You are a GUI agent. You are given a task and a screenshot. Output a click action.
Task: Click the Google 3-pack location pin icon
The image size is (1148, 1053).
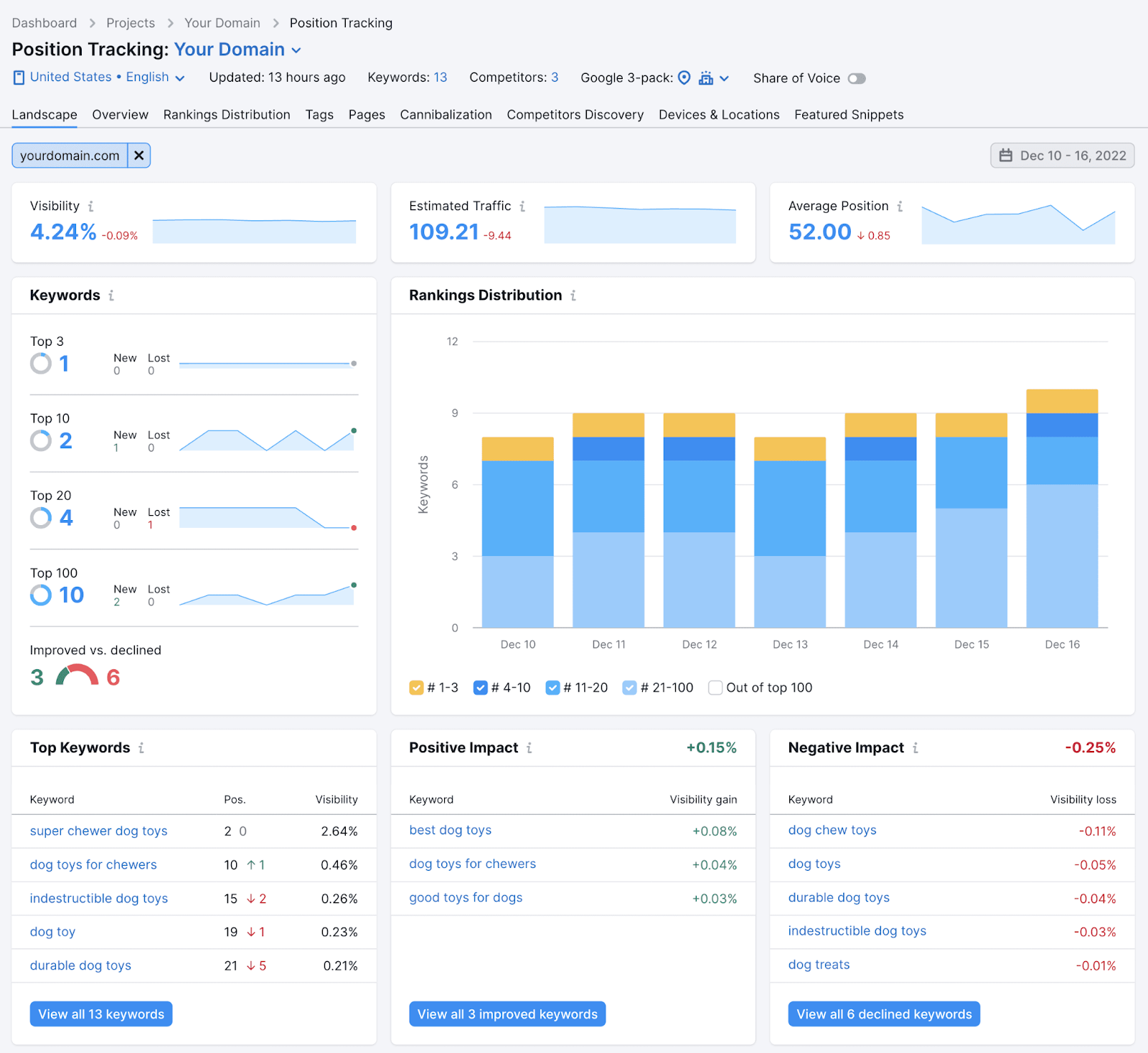[x=684, y=78]
